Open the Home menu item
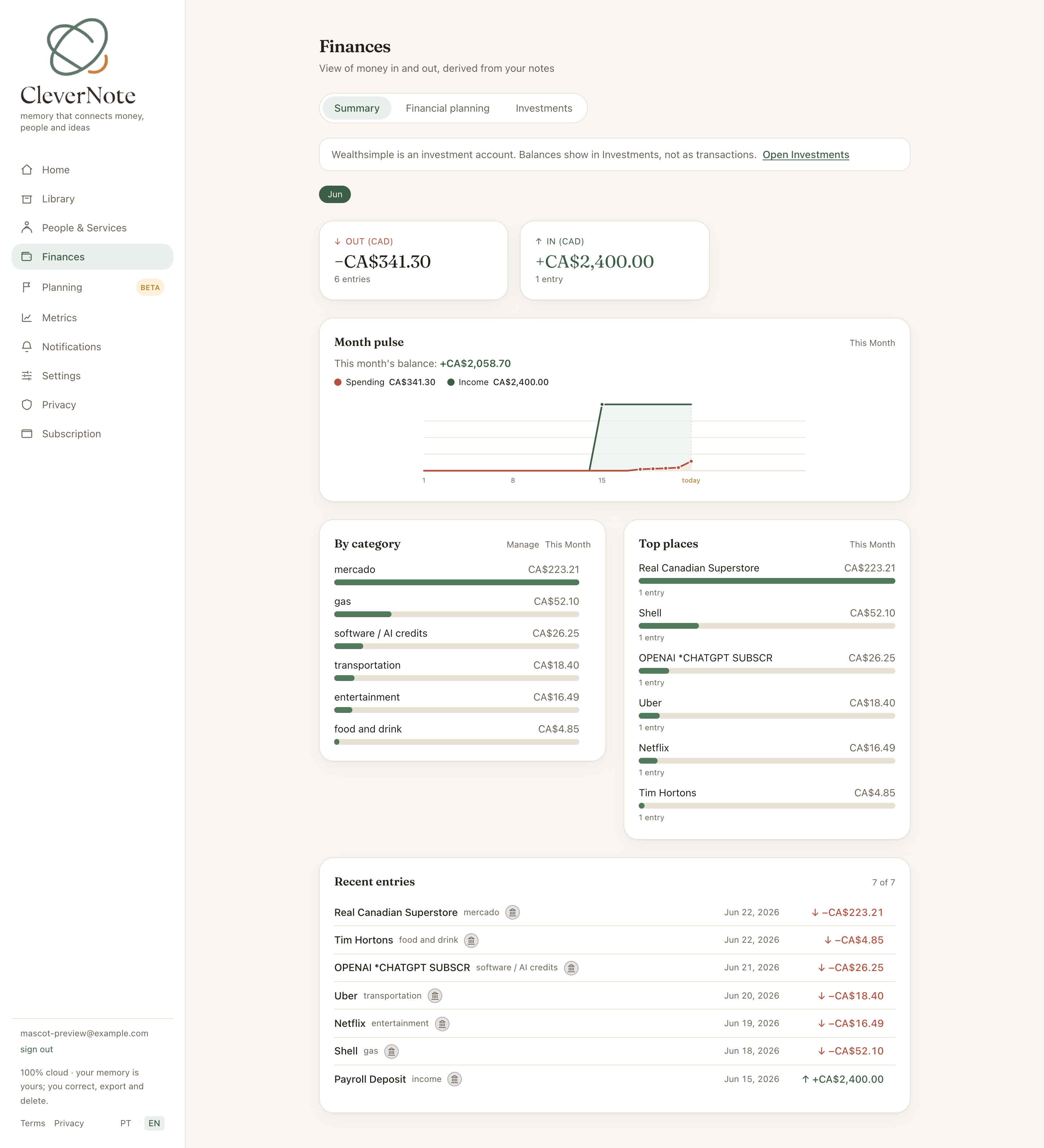Image resolution: width=1044 pixels, height=1148 pixels. pyautogui.click(x=92, y=170)
